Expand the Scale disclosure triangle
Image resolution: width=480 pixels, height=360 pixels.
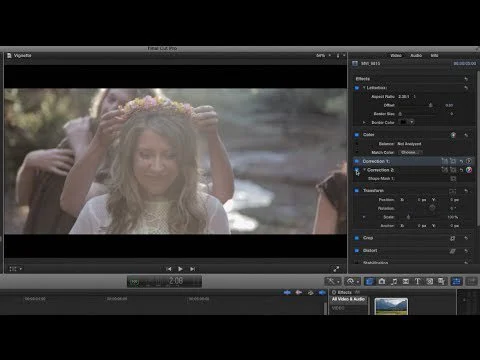(364, 217)
